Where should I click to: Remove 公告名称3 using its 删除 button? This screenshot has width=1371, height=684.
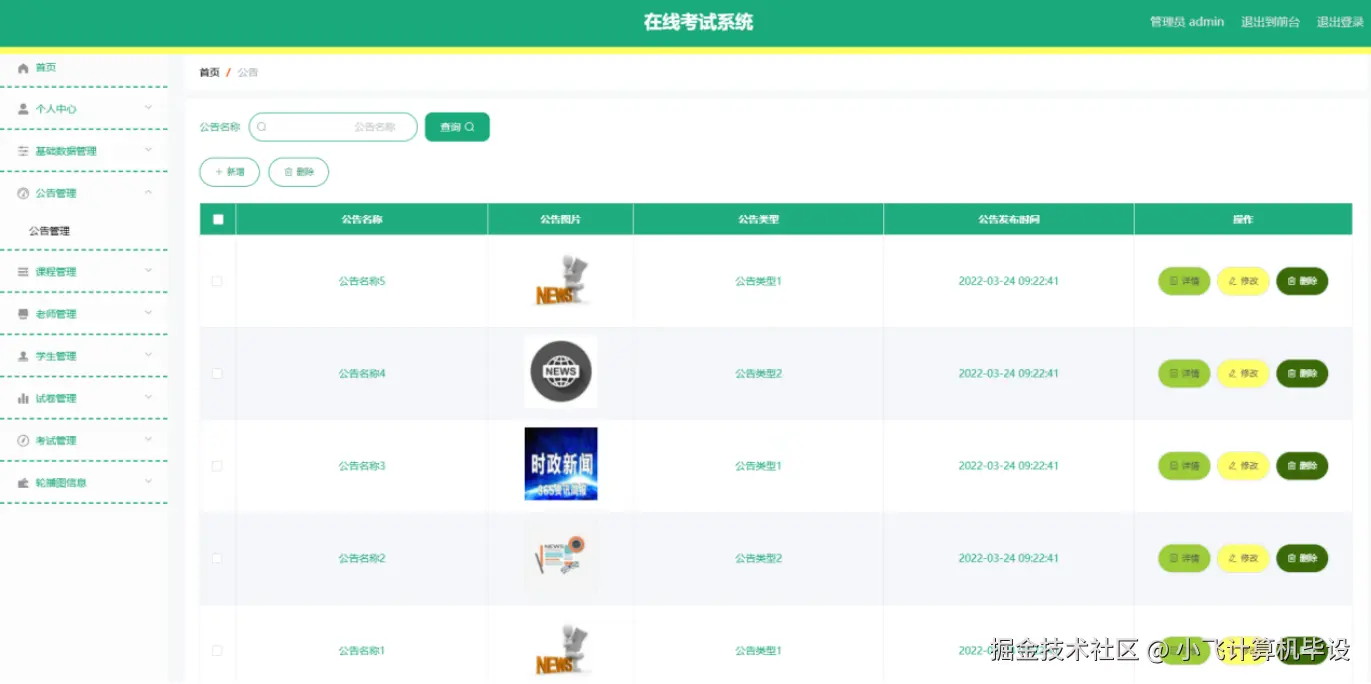(1302, 466)
